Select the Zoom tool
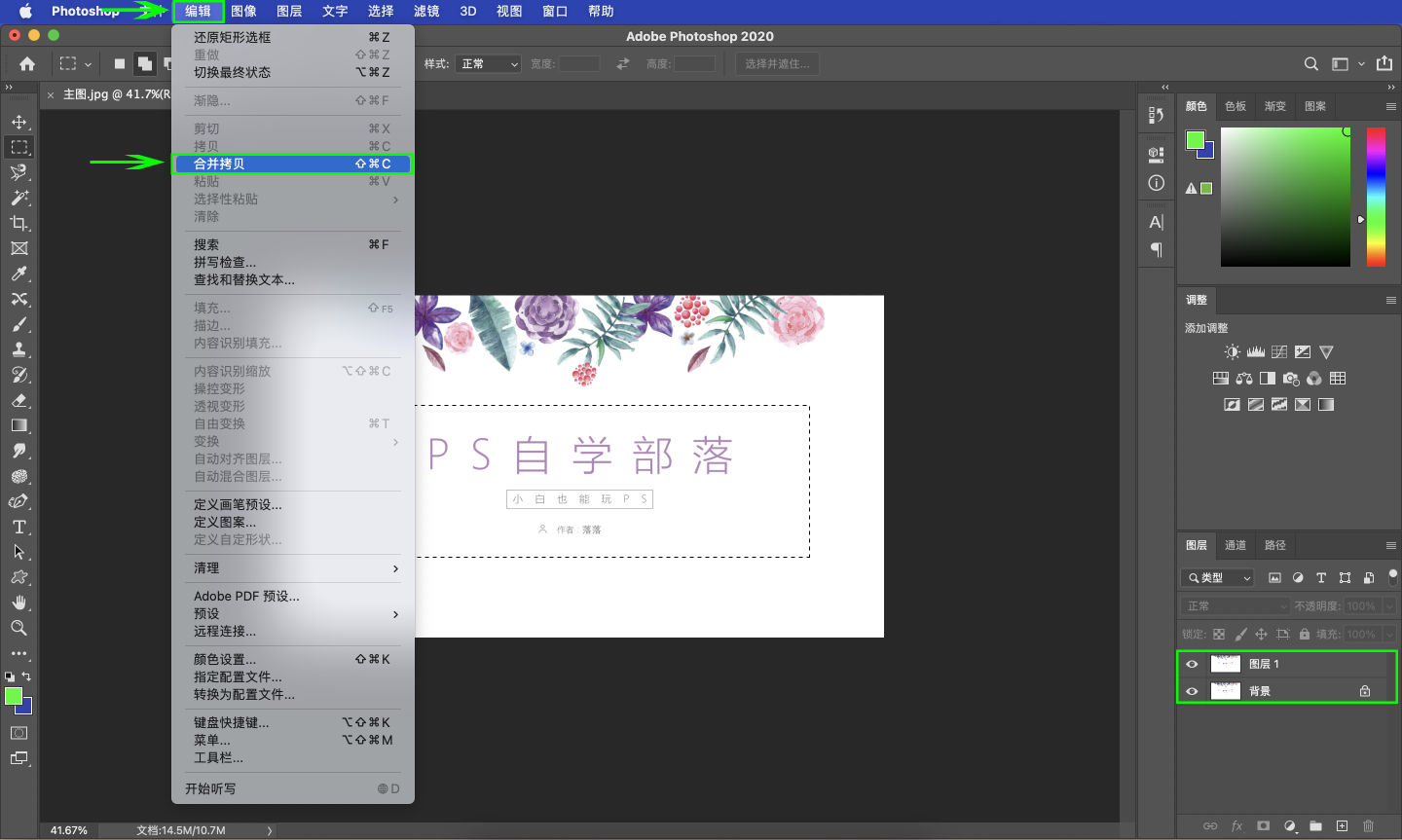Image resolution: width=1402 pixels, height=840 pixels. coord(19,628)
